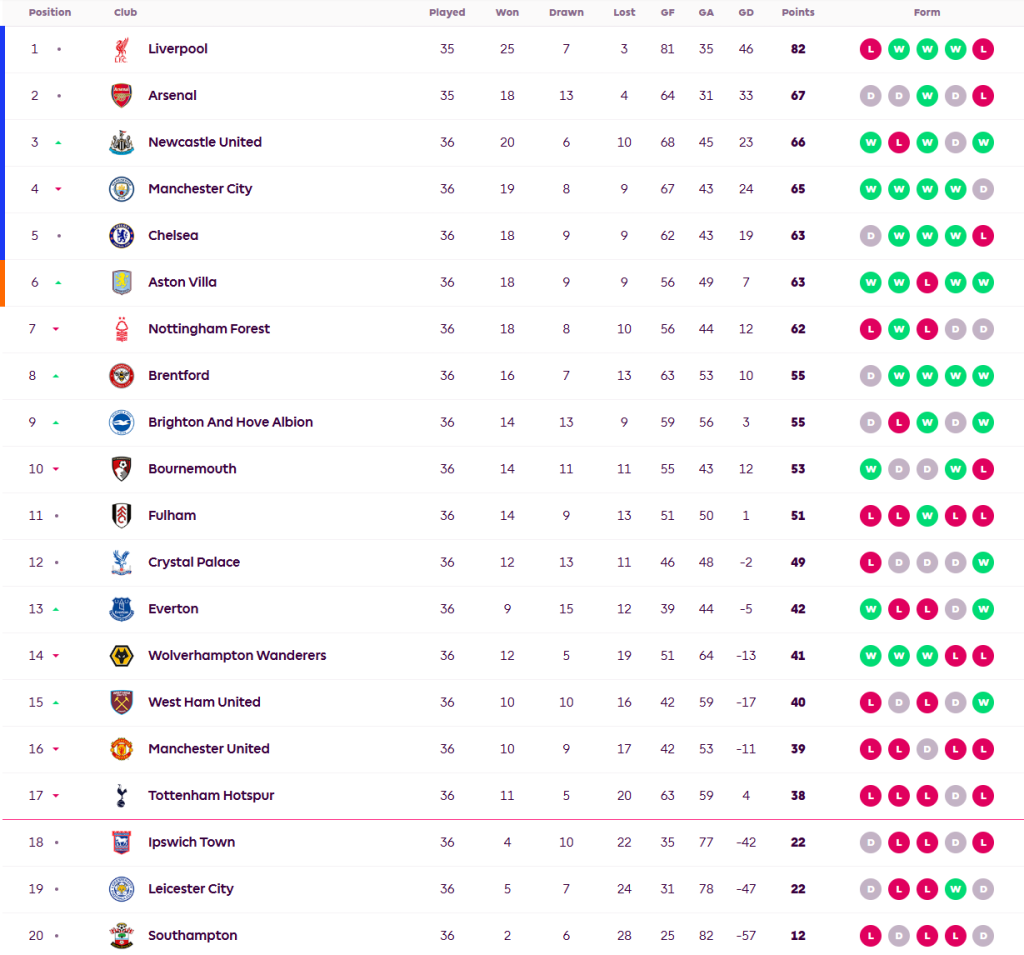Click the Arsenal club badge

coord(121,96)
